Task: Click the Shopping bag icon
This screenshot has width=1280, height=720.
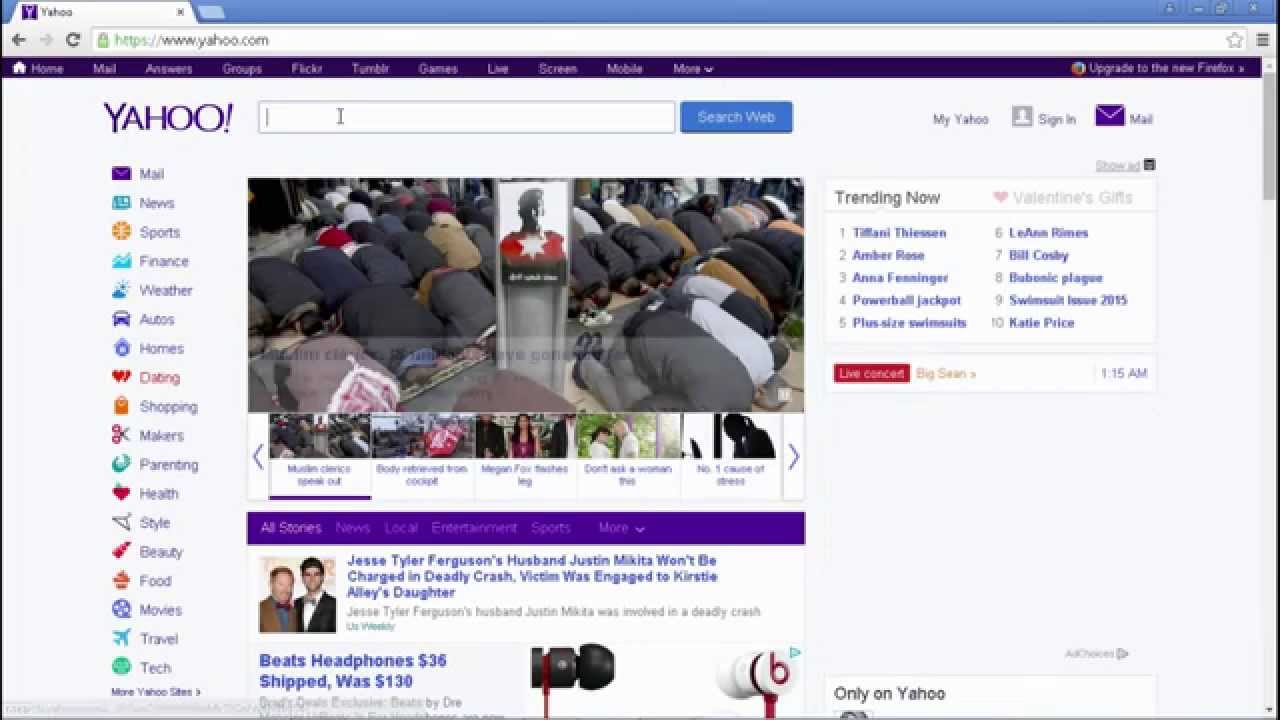Action: point(121,406)
